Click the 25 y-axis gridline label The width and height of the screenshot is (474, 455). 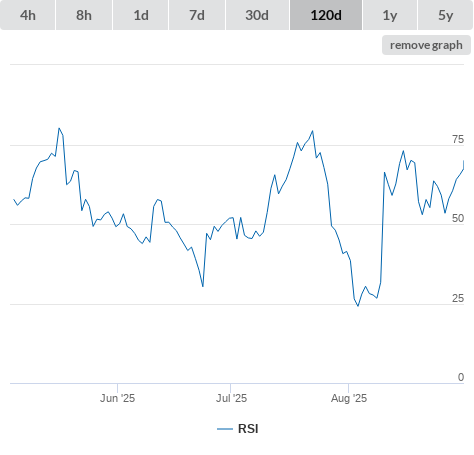click(458, 298)
